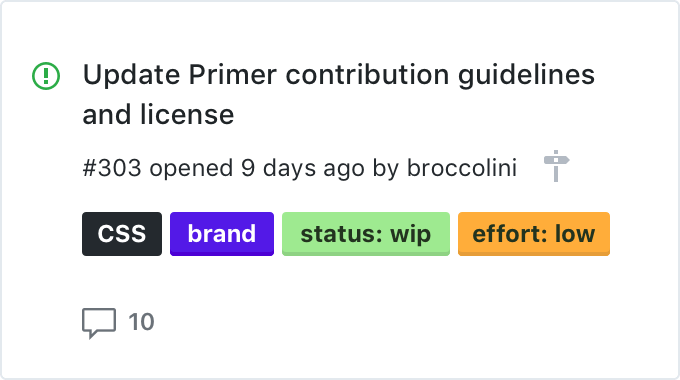Filter by the purple brand label

pyautogui.click(x=222, y=234)
